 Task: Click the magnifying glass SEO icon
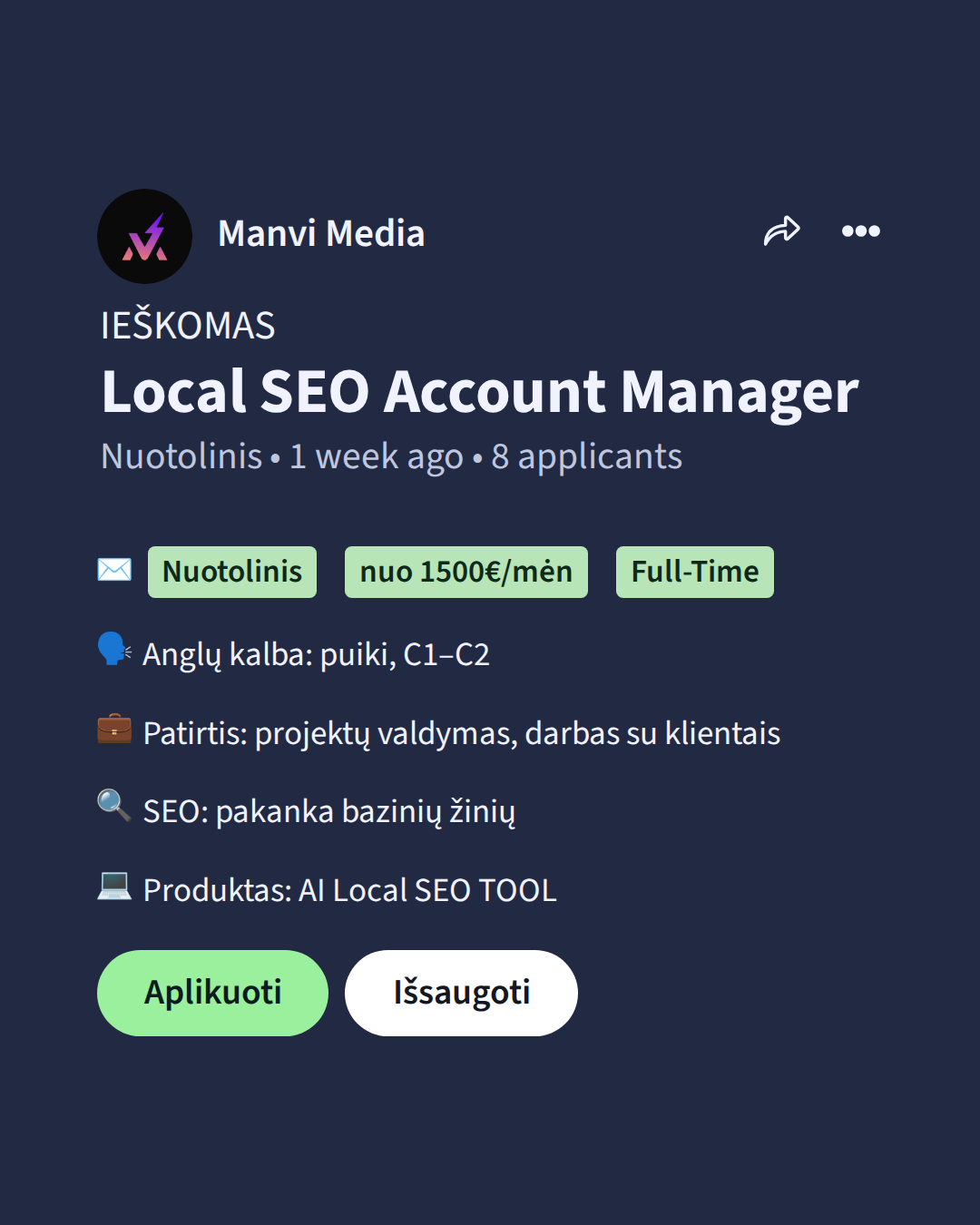[114, 805]
